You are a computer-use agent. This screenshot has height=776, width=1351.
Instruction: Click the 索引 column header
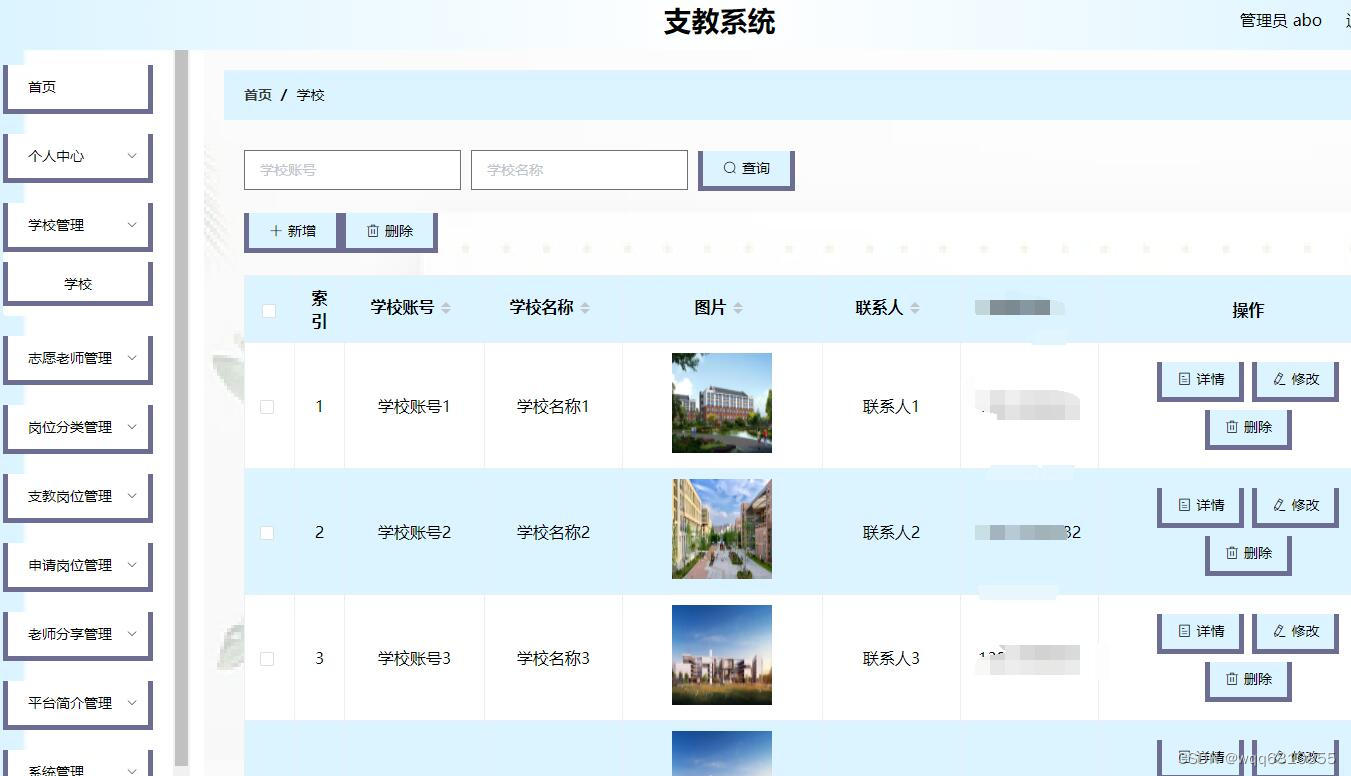point(319,310)
